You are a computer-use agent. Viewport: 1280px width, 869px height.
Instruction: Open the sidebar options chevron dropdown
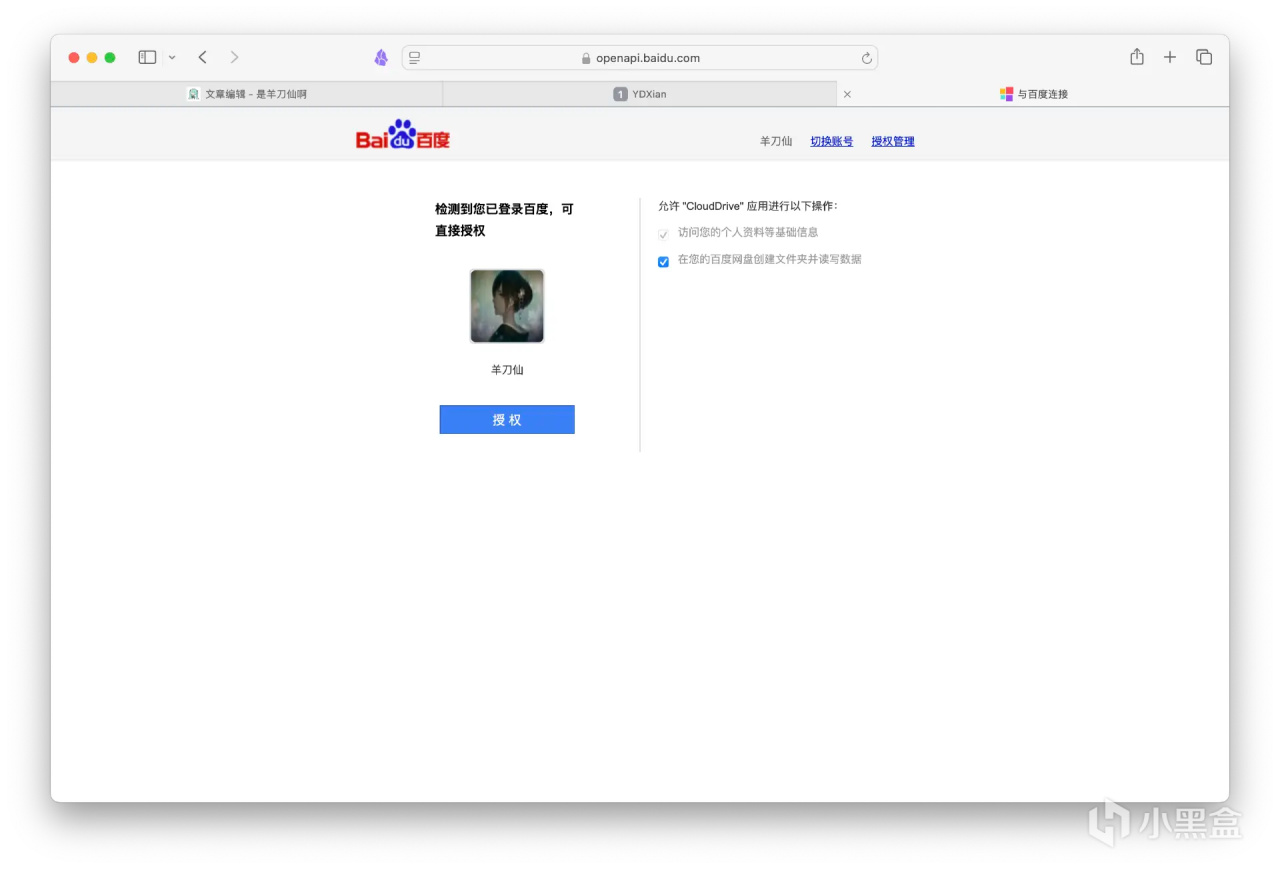pos(172,57)
